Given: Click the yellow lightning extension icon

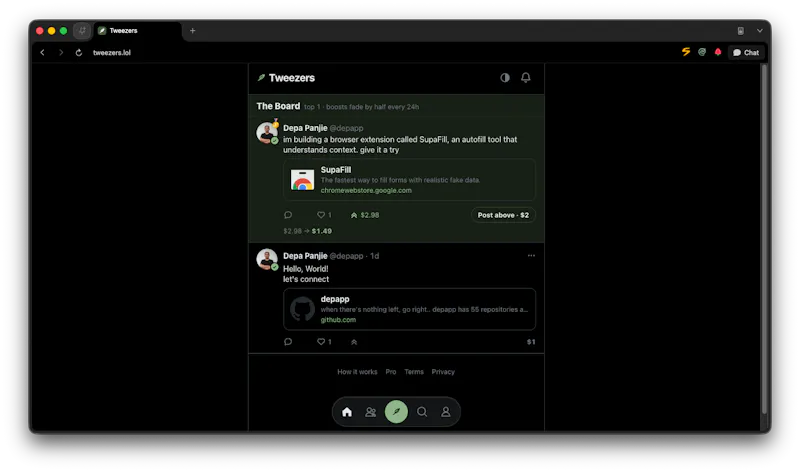Looking at the screenshot, I should 686,52.
